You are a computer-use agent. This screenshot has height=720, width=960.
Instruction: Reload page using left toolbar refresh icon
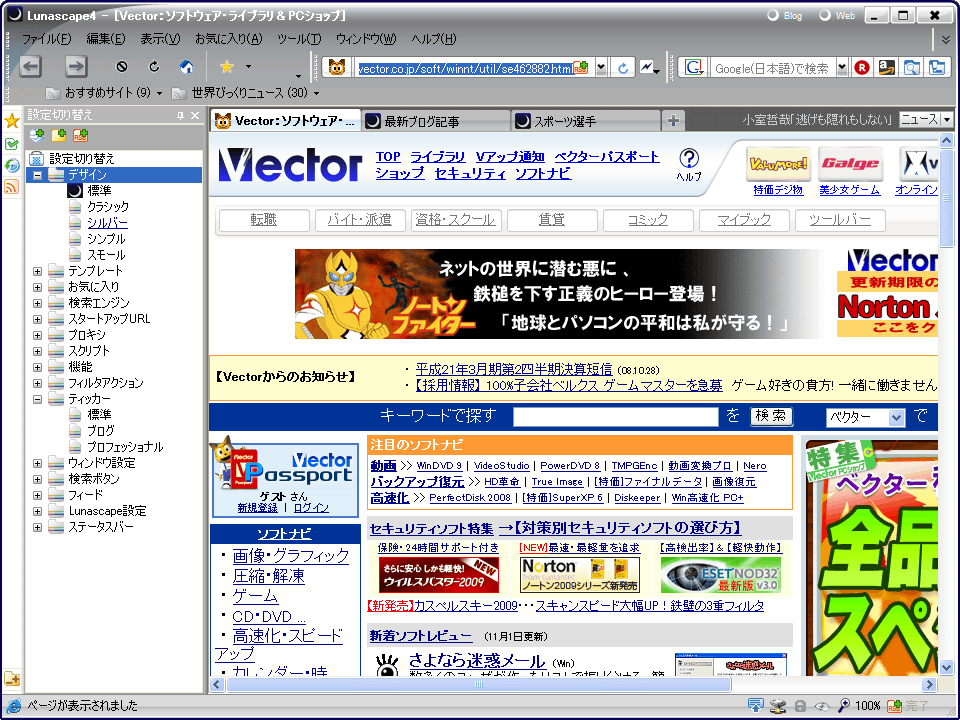coord(154,66)
